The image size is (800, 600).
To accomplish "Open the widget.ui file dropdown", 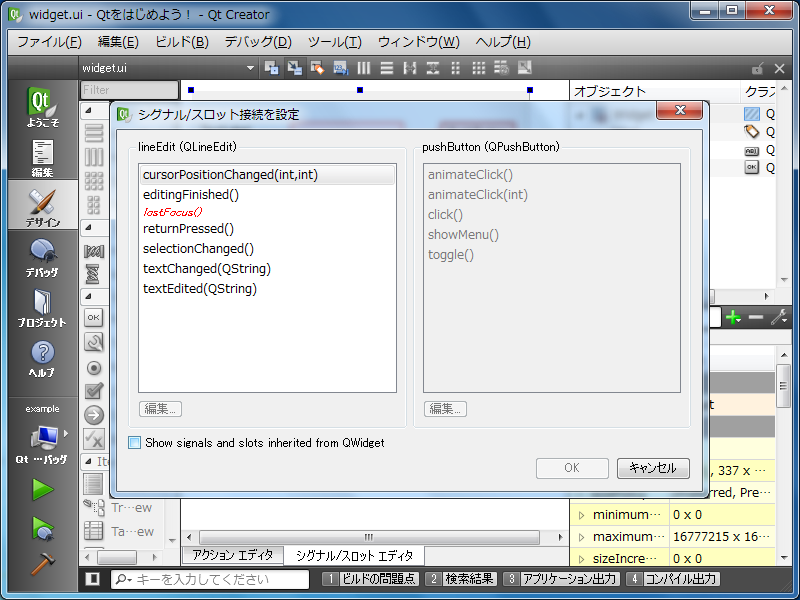I will click(x=251, y=68).
